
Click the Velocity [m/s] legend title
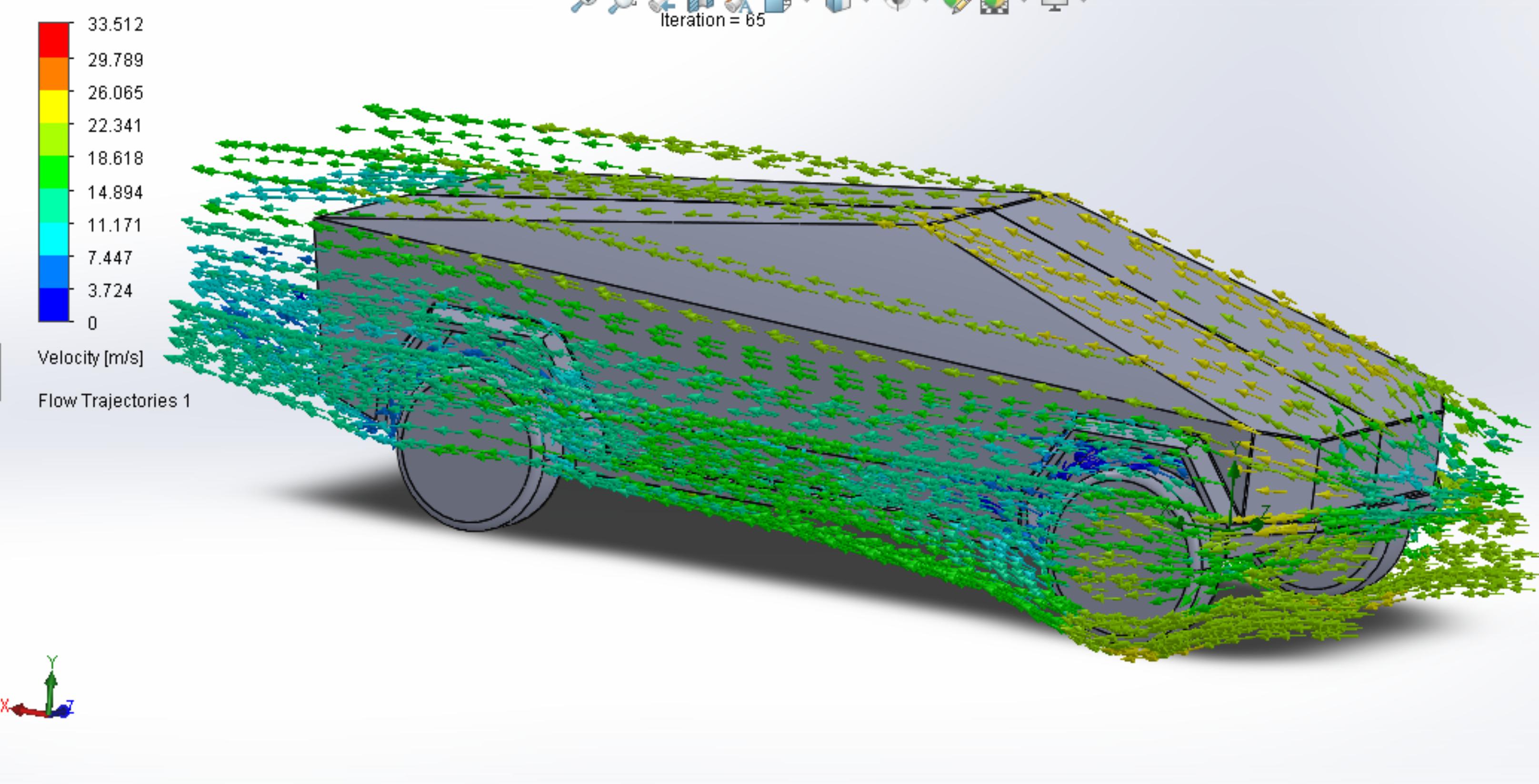(x=90, y=357)
